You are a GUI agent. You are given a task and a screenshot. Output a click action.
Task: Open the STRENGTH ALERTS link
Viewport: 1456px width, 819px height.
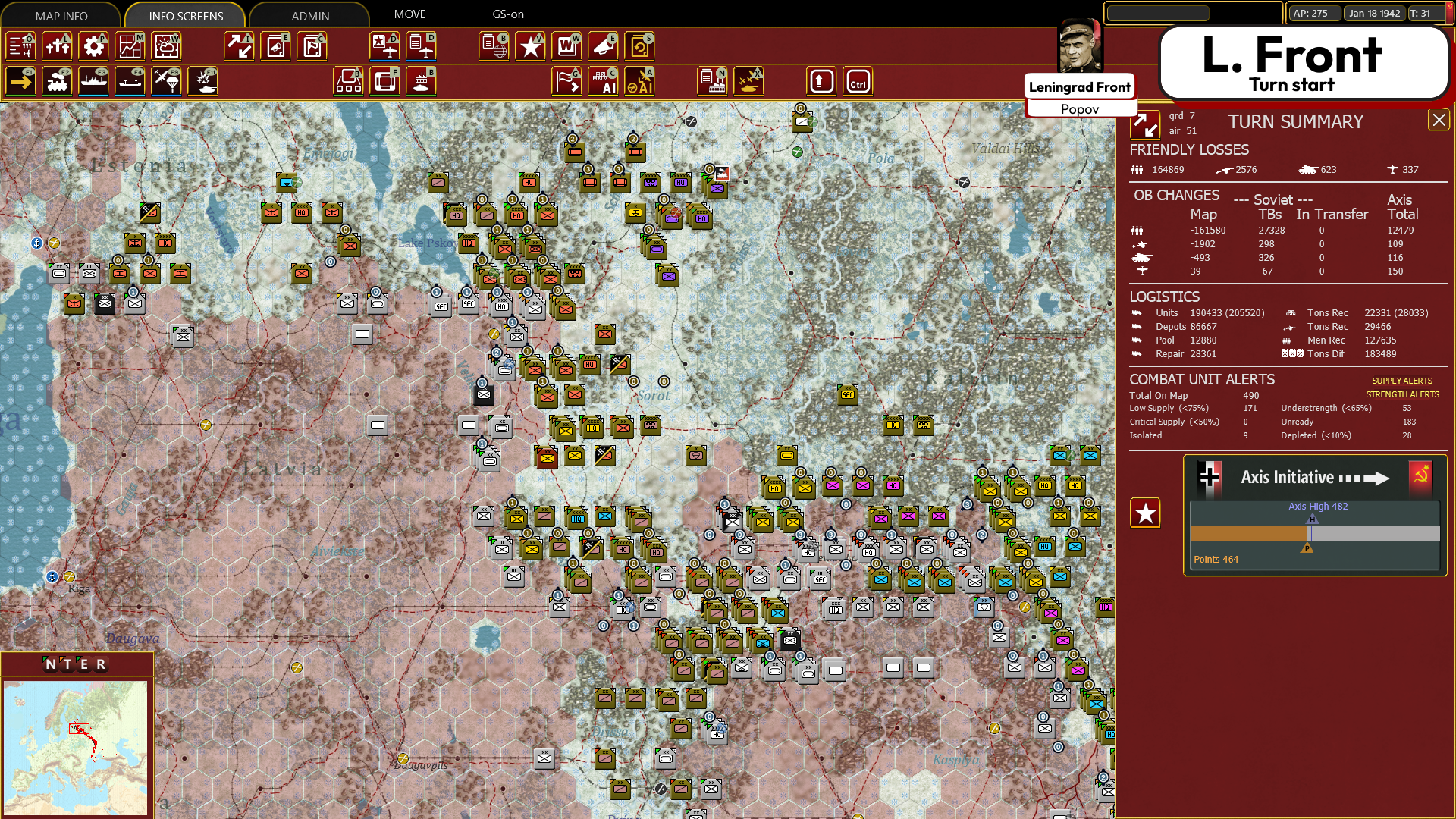pyautogui.click(x=1401, y=394)
